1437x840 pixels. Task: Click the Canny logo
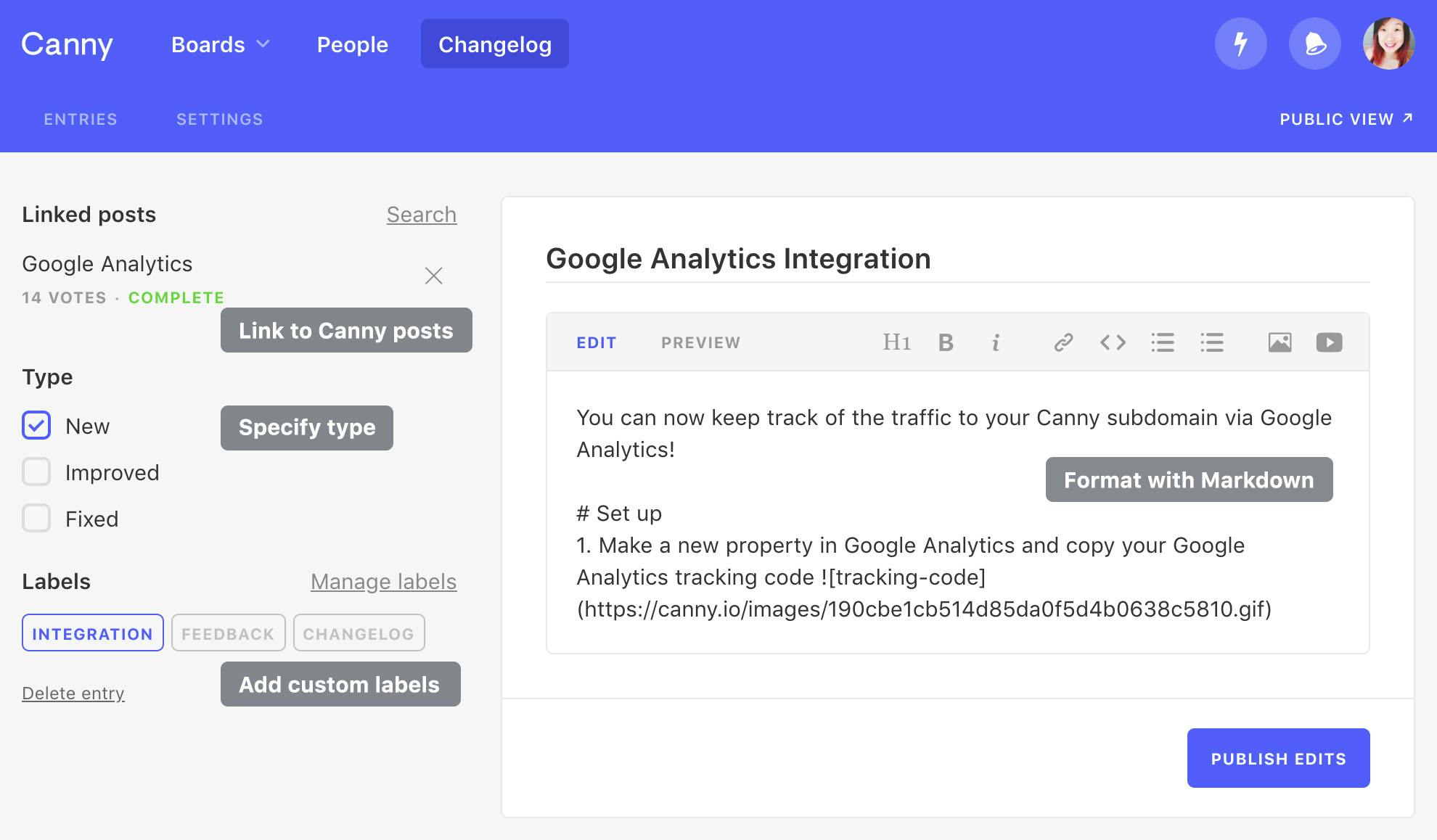[x=67, y=44]
